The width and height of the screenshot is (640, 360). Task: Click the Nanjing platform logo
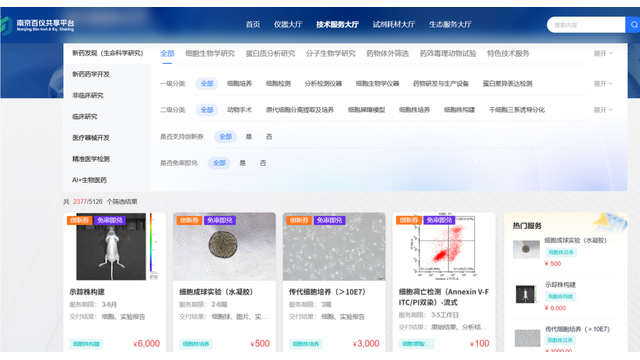(x=38, y=25)
